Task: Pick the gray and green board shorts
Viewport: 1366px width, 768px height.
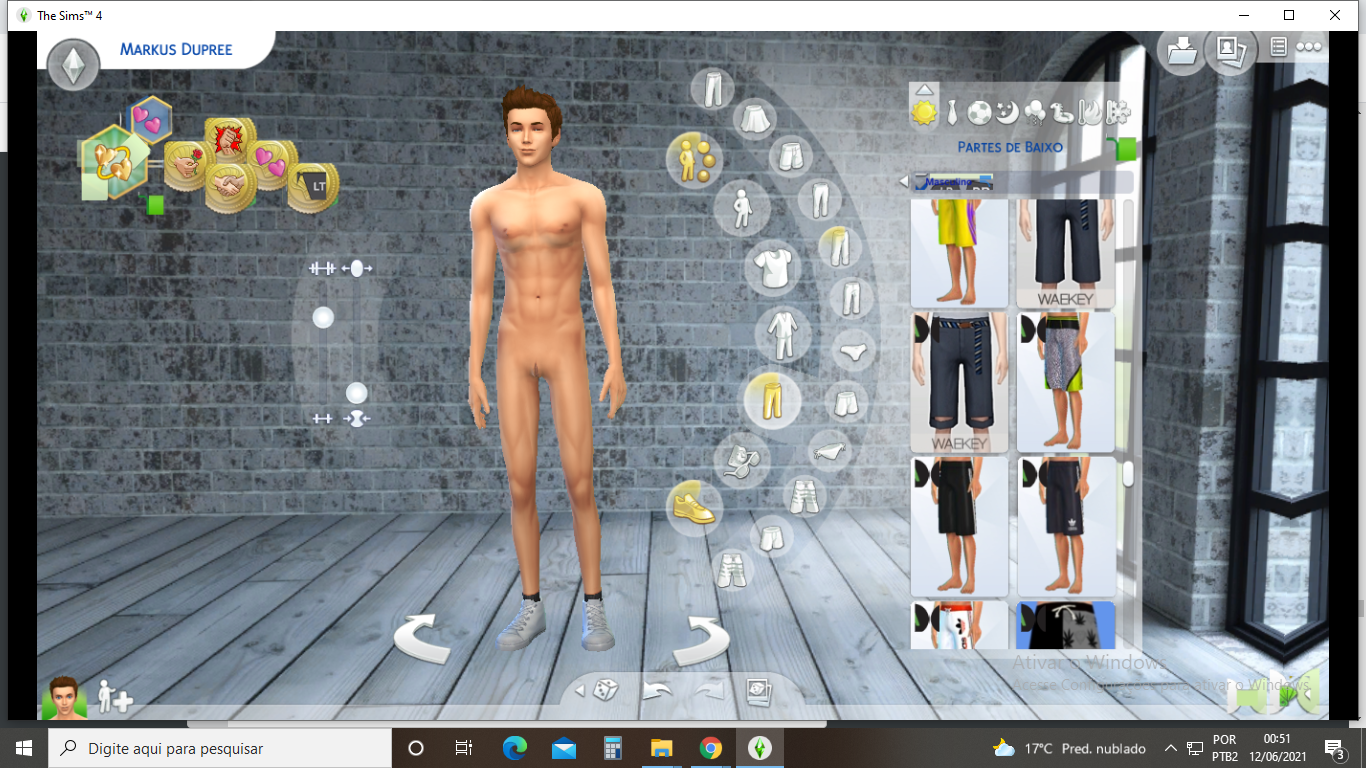Action: click(1066, 382)
